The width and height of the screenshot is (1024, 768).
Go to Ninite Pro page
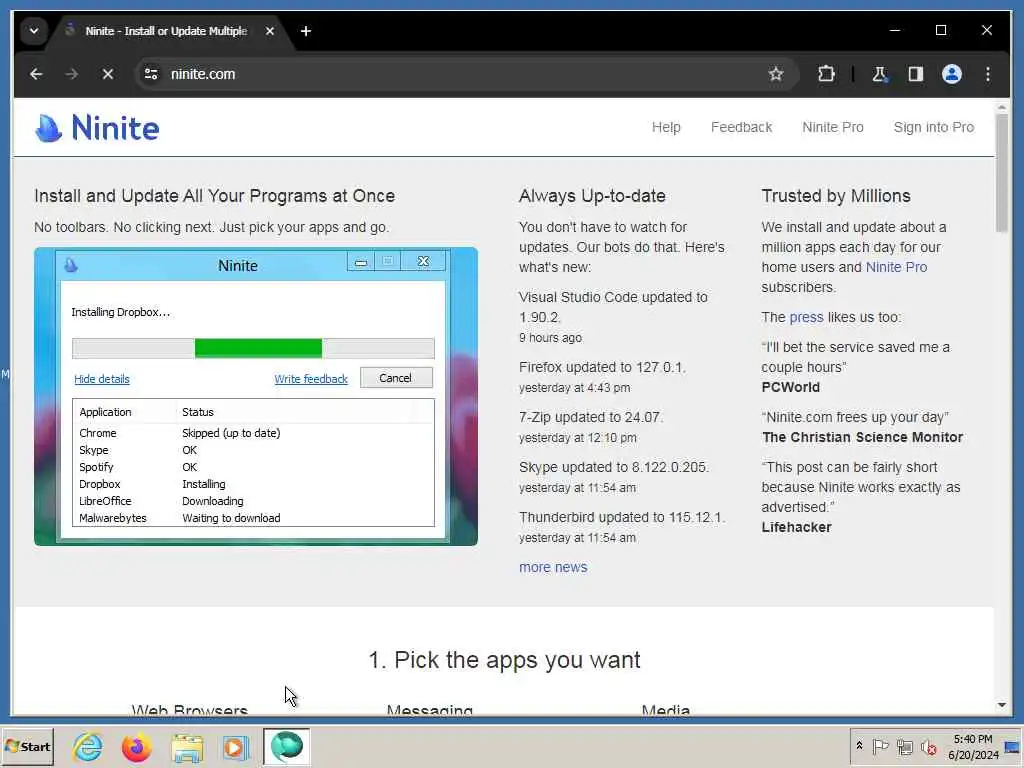click(x=833, y=127)
